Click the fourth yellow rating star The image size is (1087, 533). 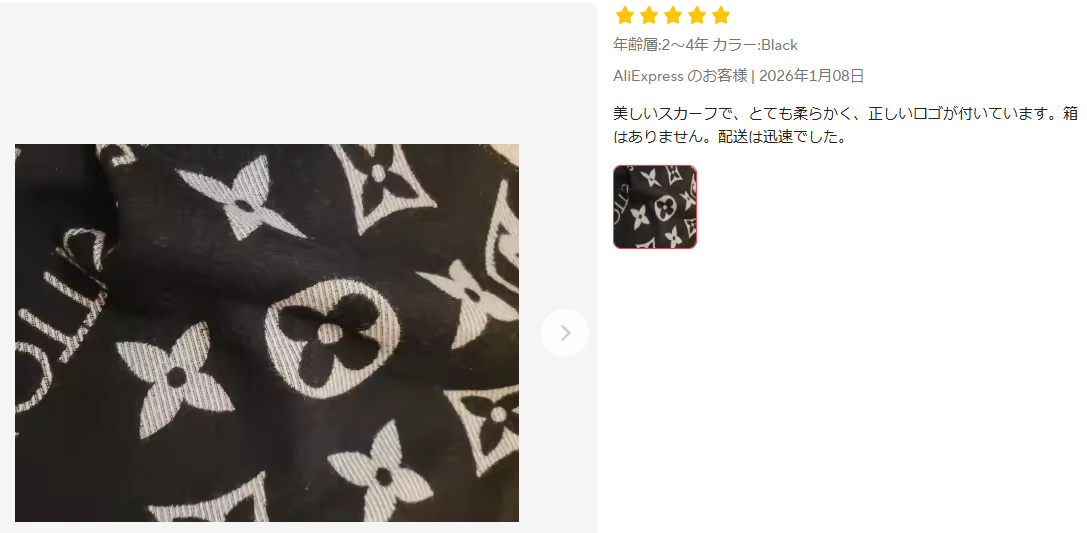point(697,15)
